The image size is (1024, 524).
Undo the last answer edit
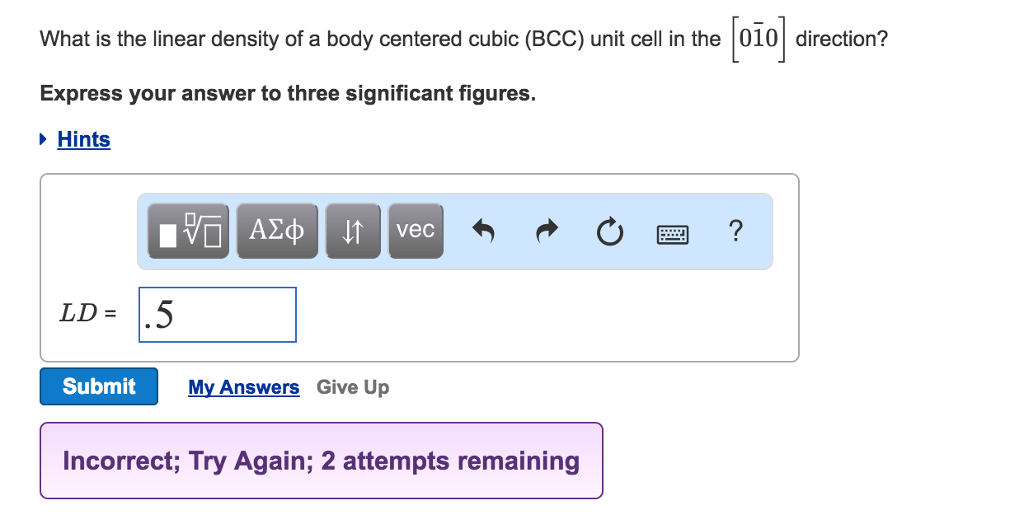[x=484, y=232]
